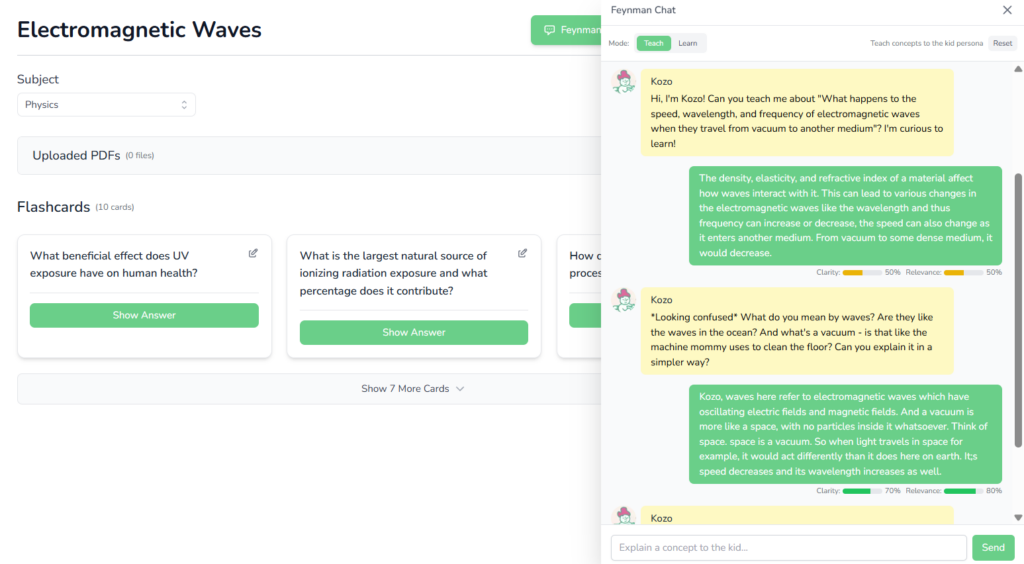Show answer for UV exposure flashcard

pyautogui.click(x=144, y=315)
